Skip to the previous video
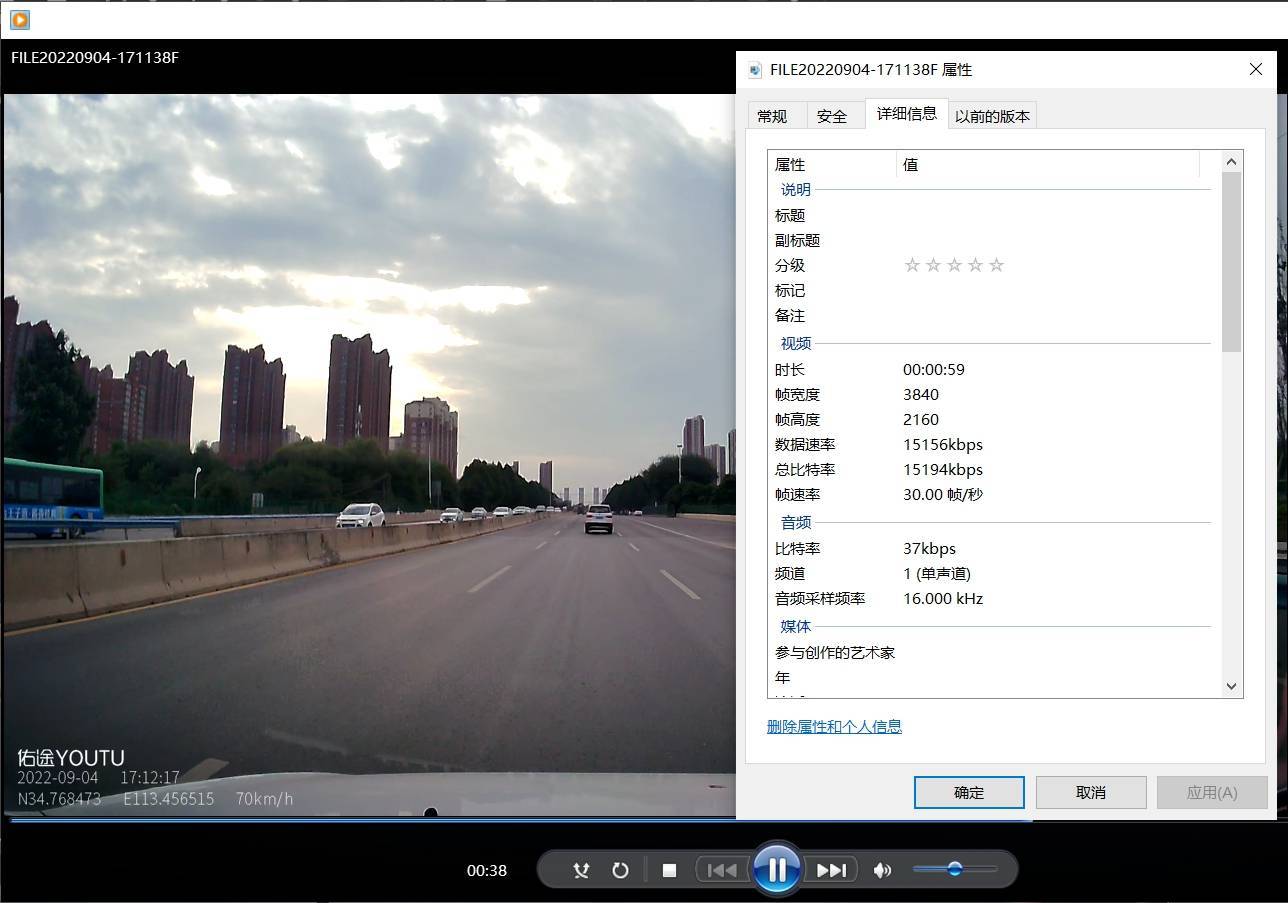Viewport: 1288px width, 903px height. (x=722, y=869)
